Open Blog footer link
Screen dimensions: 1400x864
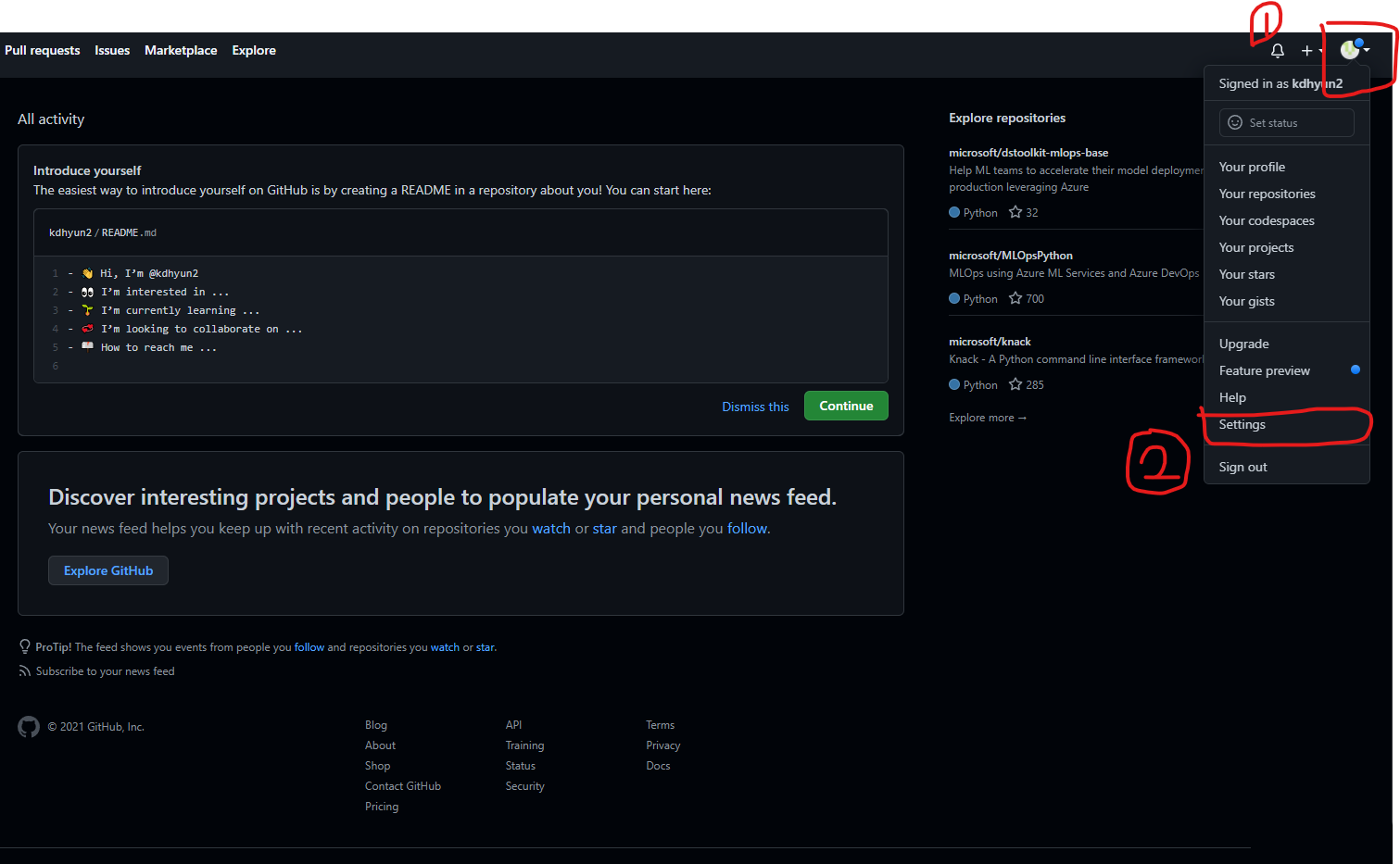click(x=376, y=725)
